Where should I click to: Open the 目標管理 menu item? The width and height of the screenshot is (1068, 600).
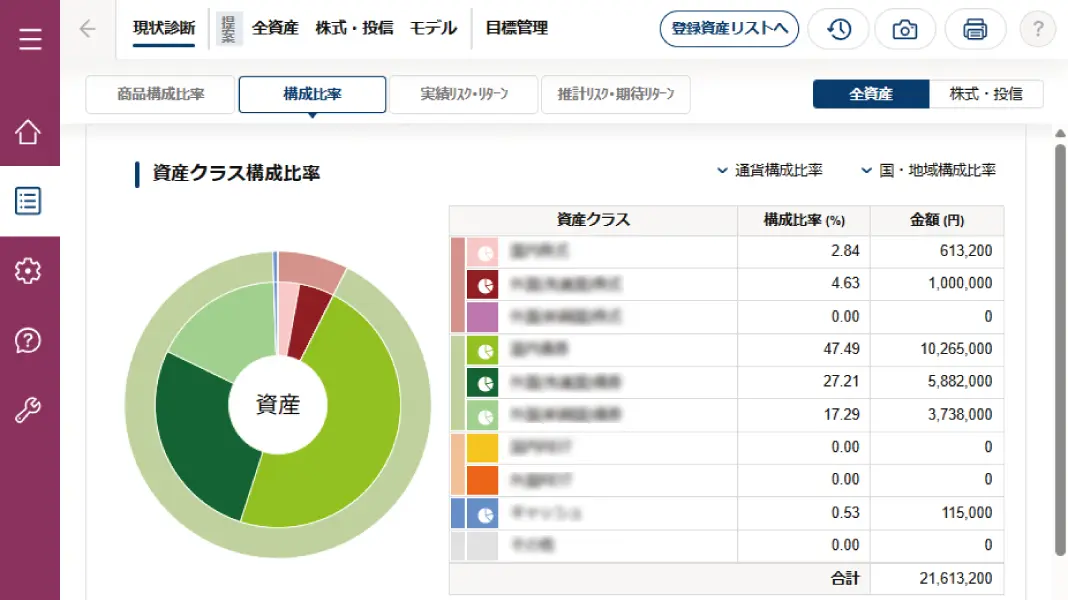(x=516, y=28)
